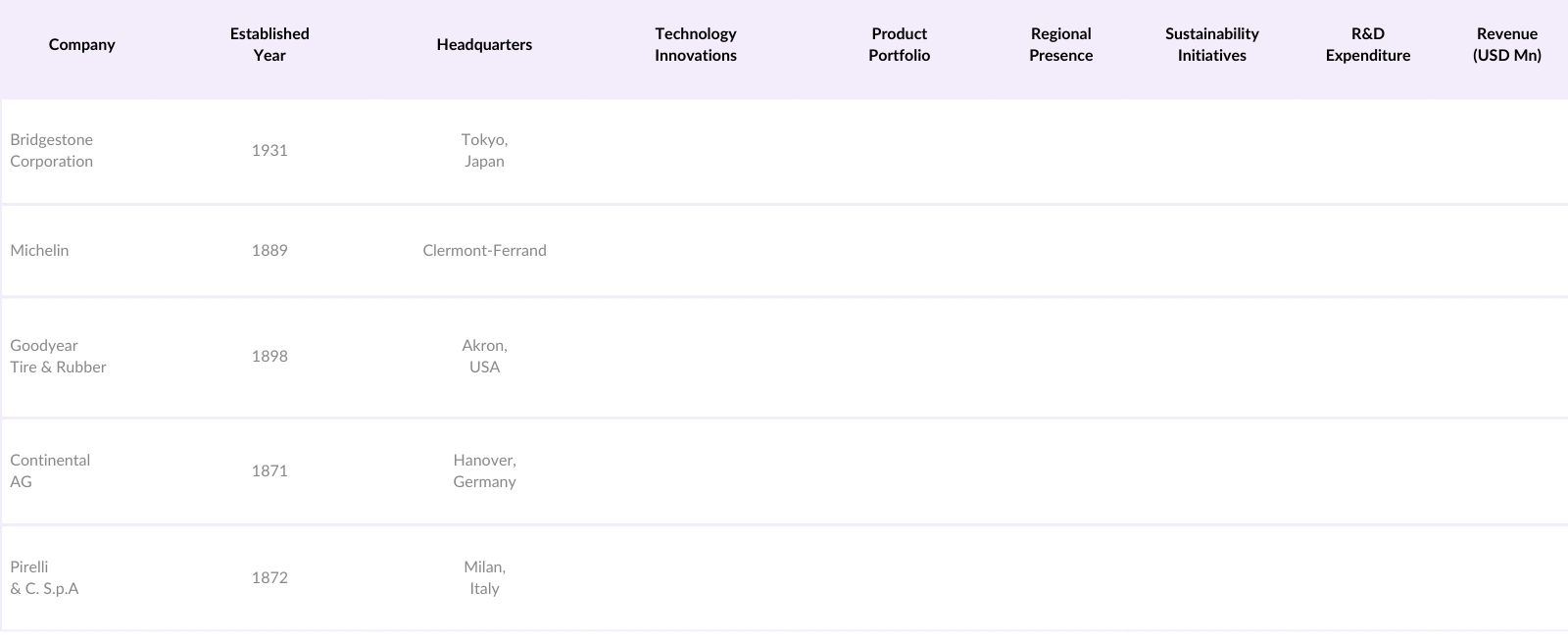
Task: Select the Regional Presence column header
Action: (1060, 45)
